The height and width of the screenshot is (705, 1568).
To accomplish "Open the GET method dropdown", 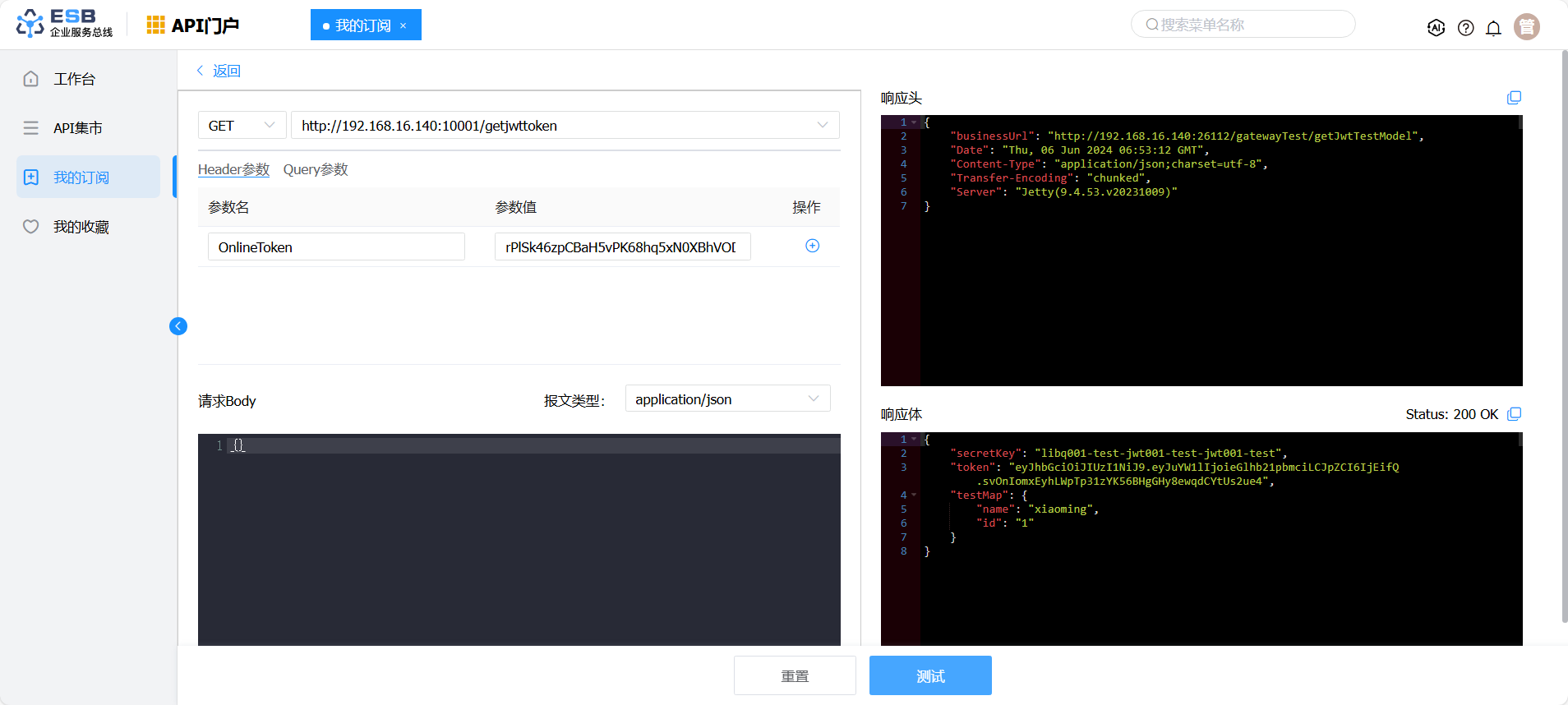I will click(242, 126).
